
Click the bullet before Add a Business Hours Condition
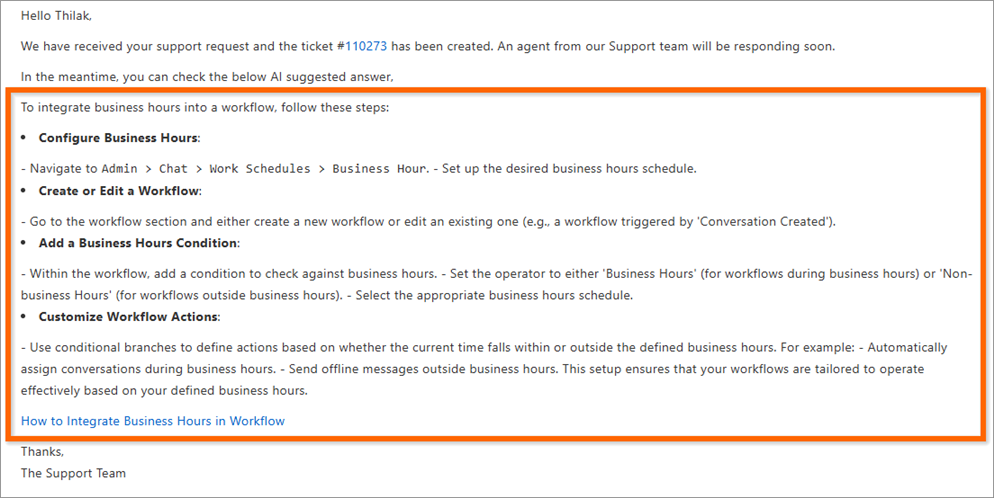pos(24,243)
